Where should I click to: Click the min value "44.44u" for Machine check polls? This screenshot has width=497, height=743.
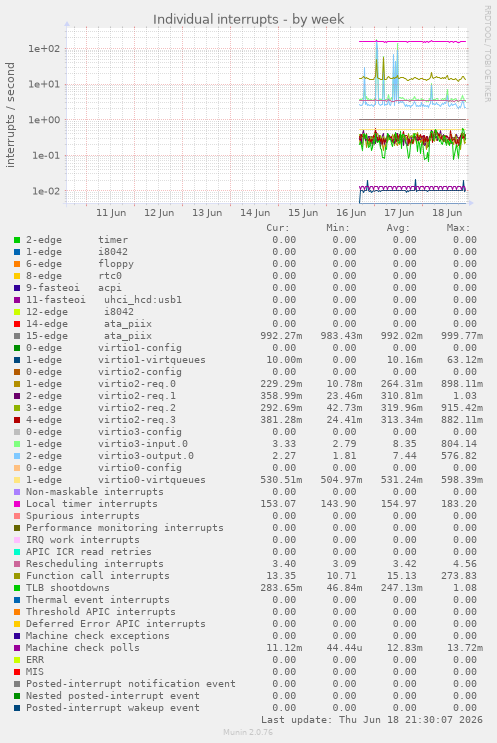coord(344,648)
